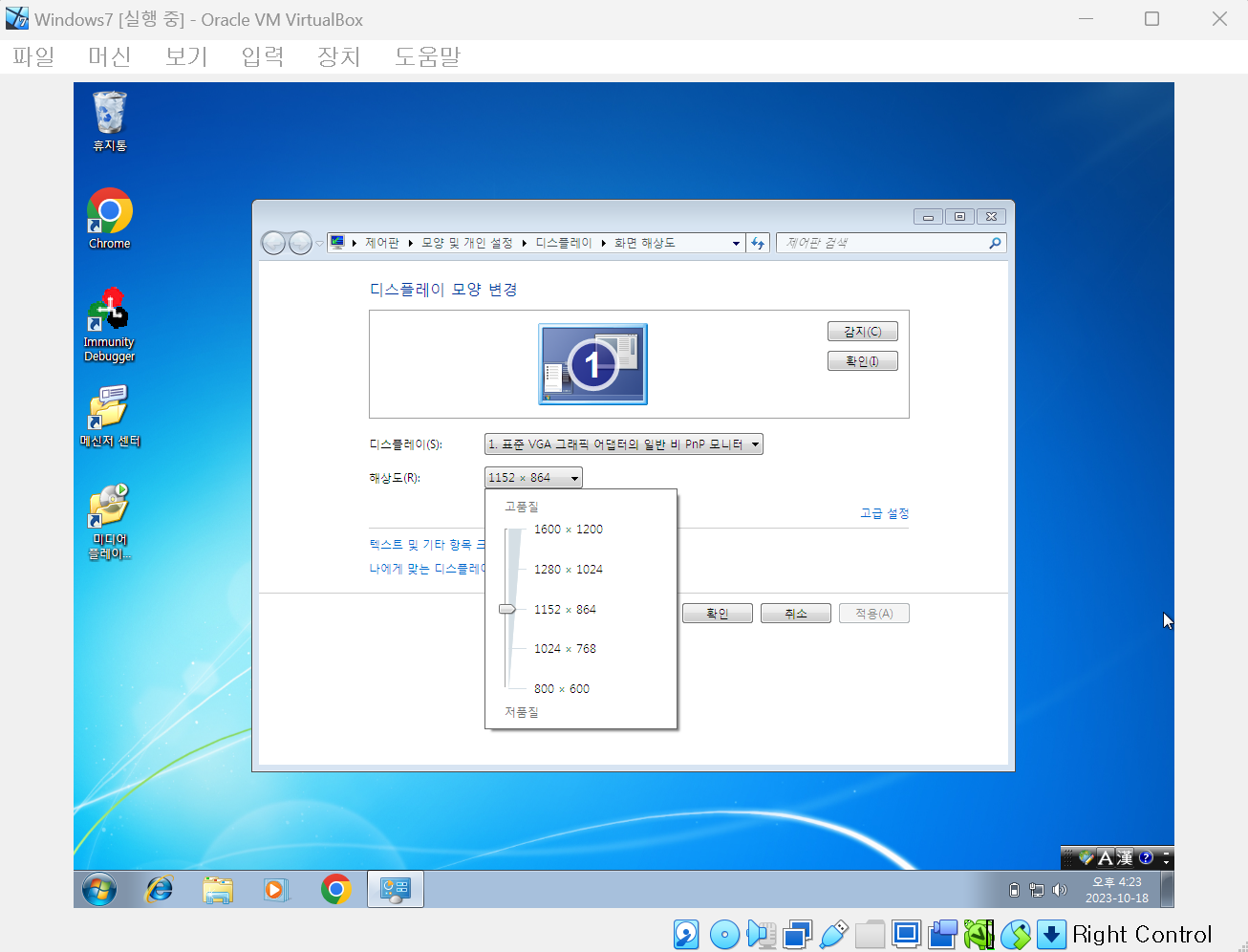This screenshot has height=952, width=1248.
Task: Select the Immunity Debugger desktop shortcut
Action: 109,325
